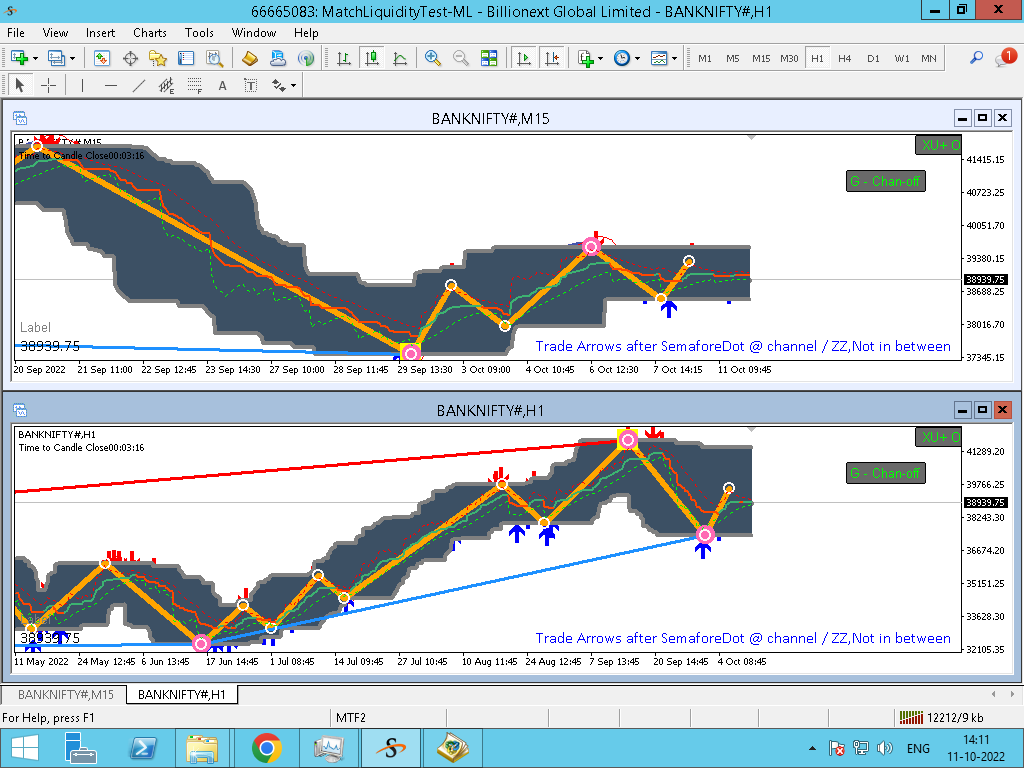Switch to bar chart display
The image size is (1024, 768).
(x=344, y=58)
